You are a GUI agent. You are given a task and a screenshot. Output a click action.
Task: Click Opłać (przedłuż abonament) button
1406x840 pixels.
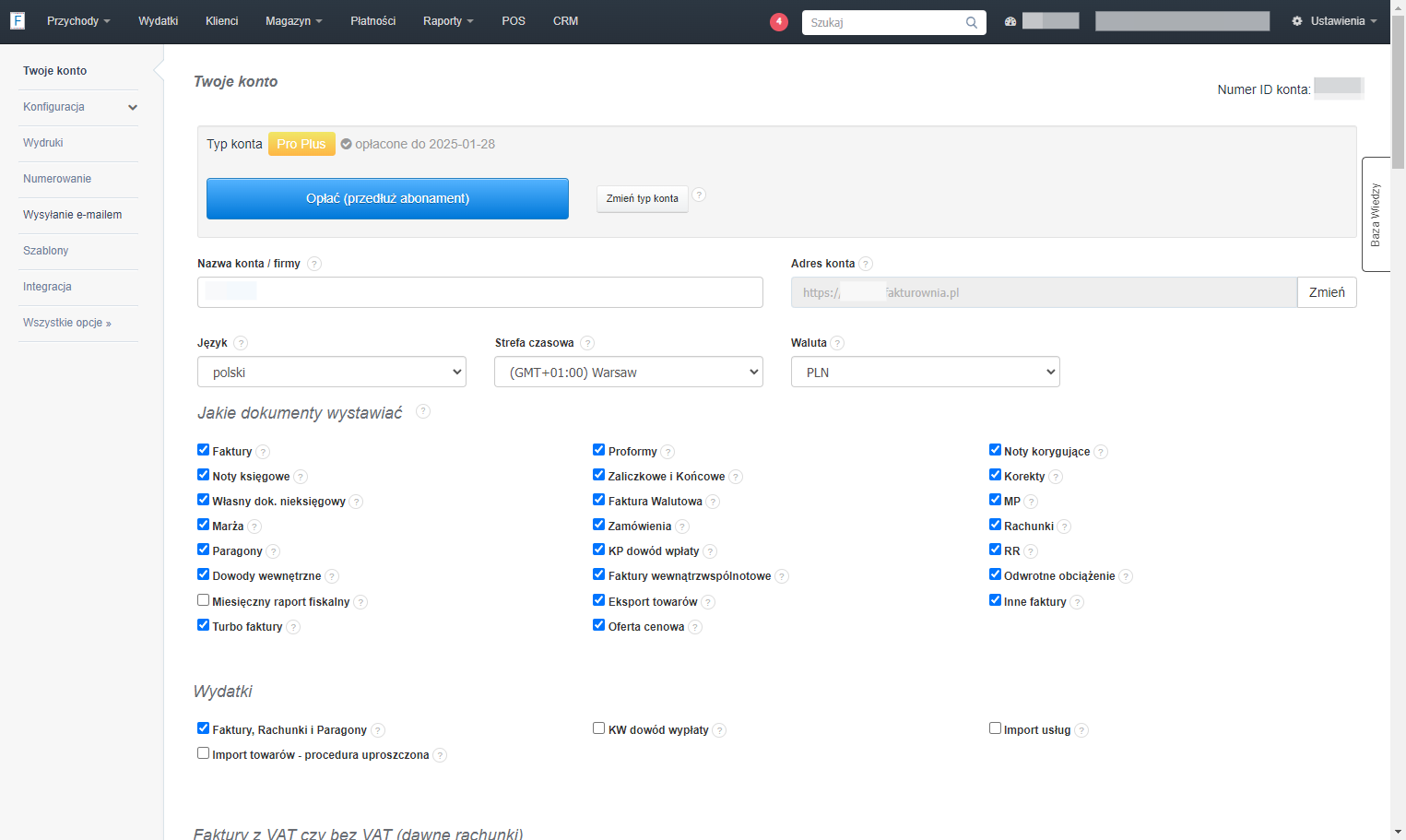pos(387,198)
